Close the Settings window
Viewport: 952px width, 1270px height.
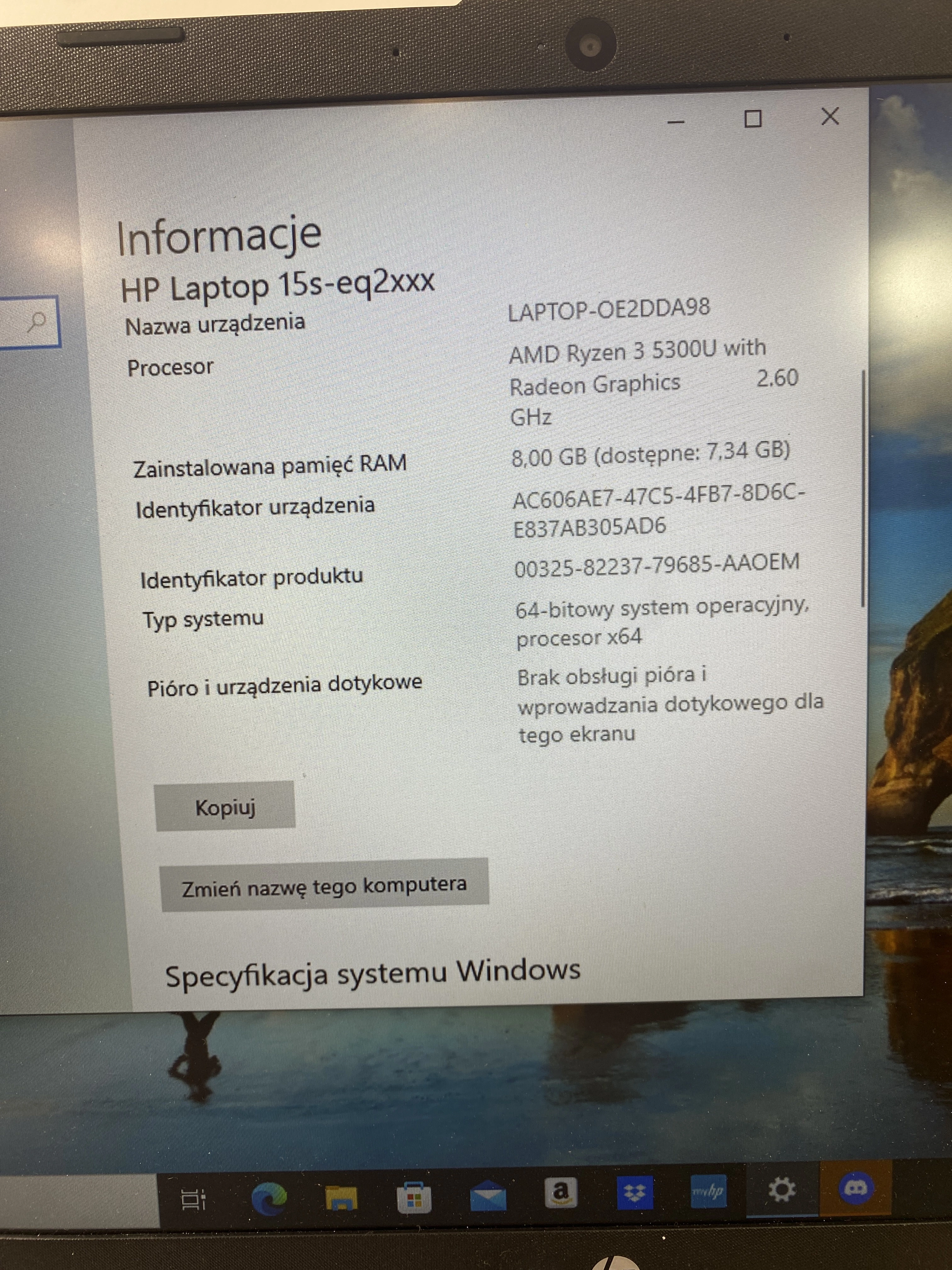pos(830,117)
